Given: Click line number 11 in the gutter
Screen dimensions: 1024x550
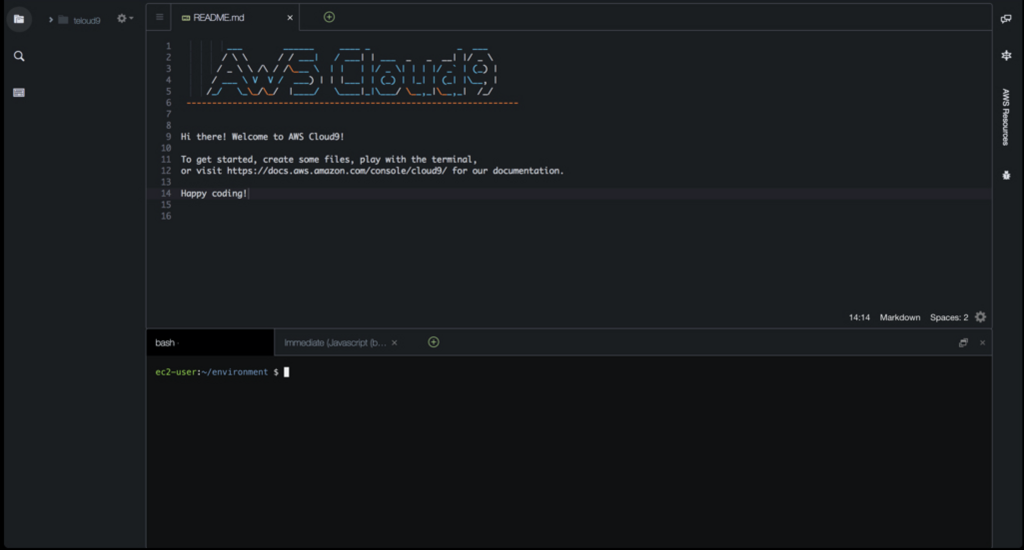Looking at the screenshot, I should pyautogui.click(x=166, y=159).
